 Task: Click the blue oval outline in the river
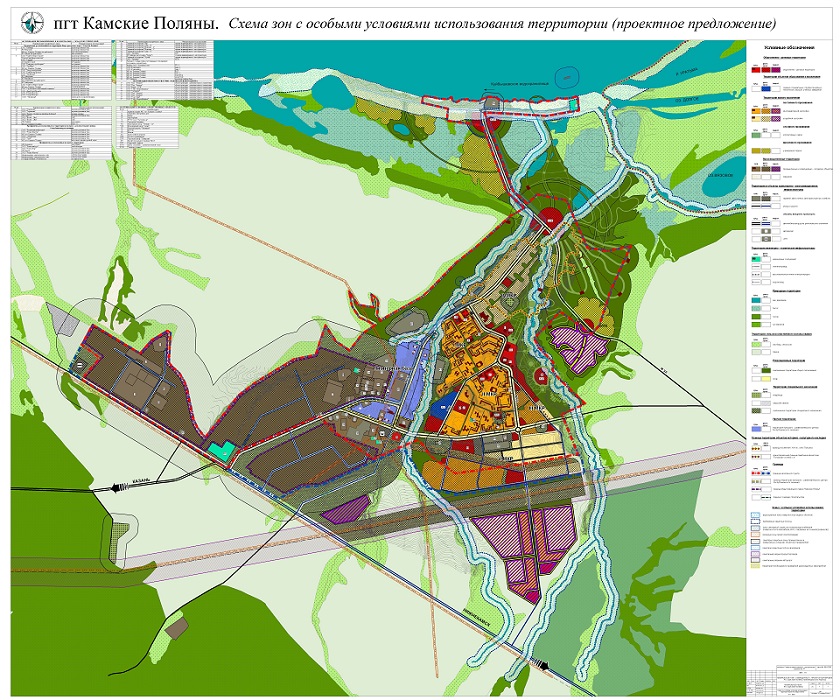click(567, 77)
